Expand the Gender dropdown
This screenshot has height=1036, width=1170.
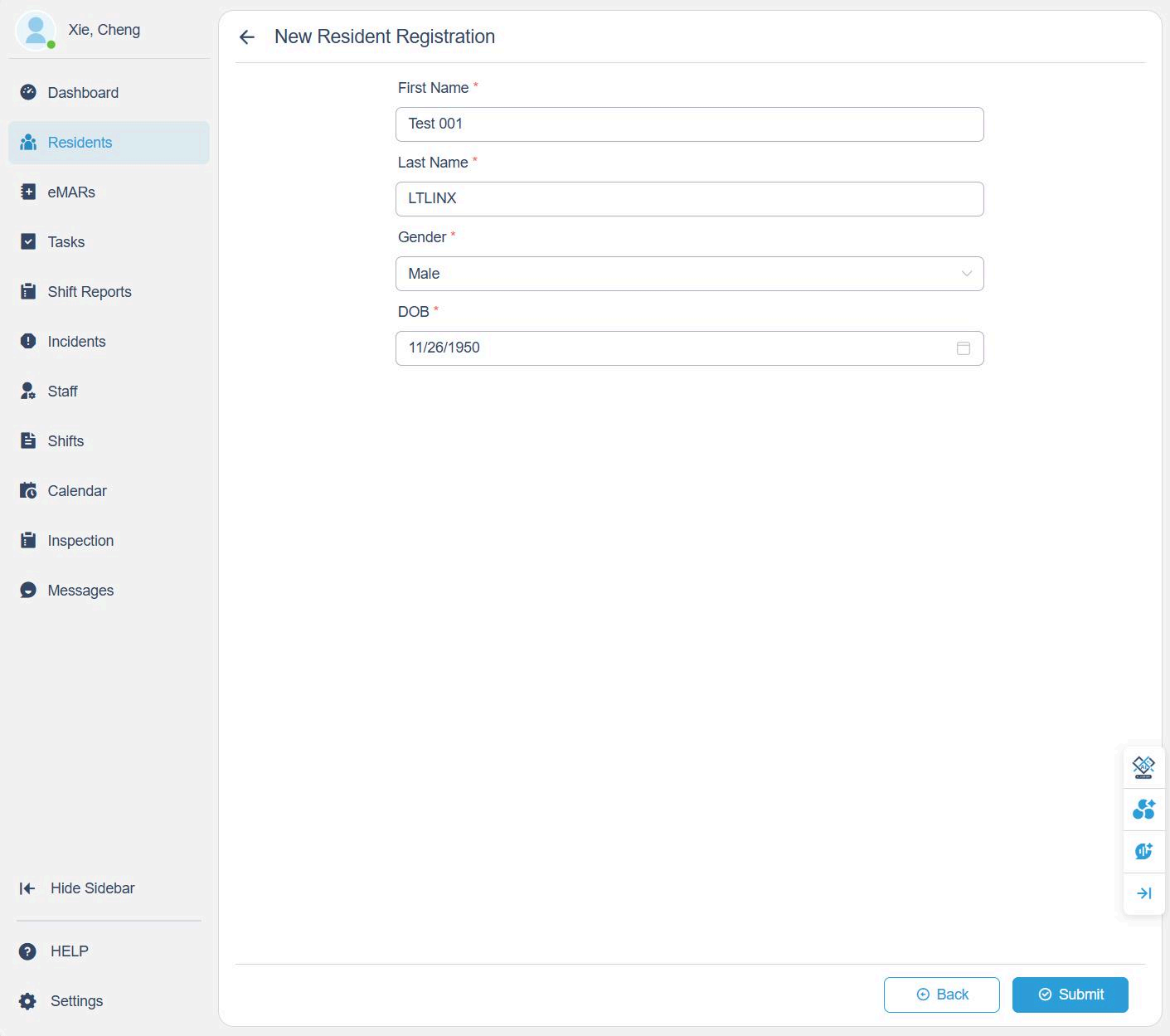pyautogui.click(x=688, y=274)
